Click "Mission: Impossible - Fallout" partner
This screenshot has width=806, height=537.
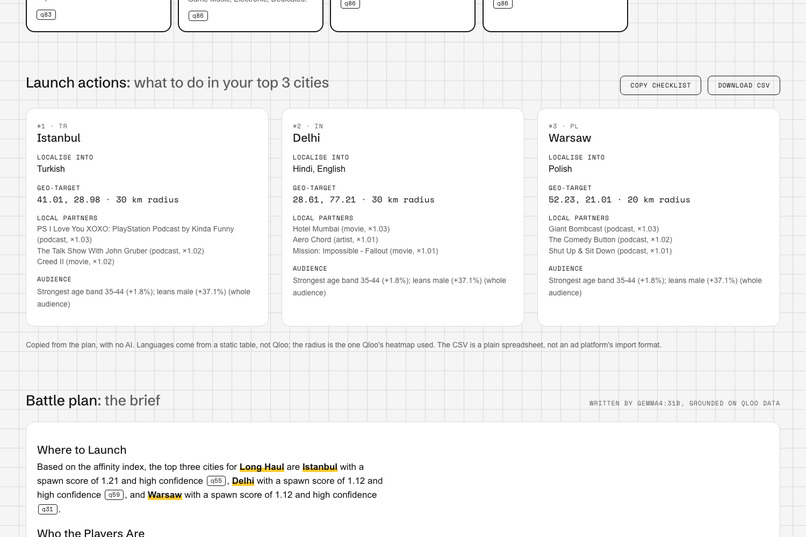365,251
